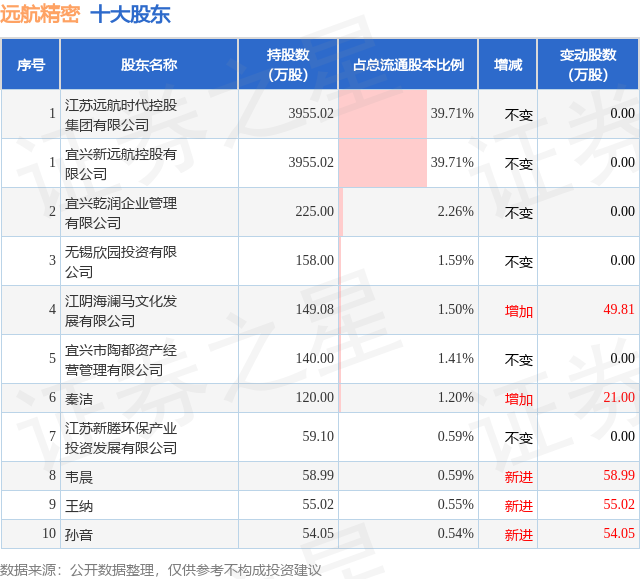Click the 变动股数(万股) column header
640x579 pixels.
tap(588, 64)
